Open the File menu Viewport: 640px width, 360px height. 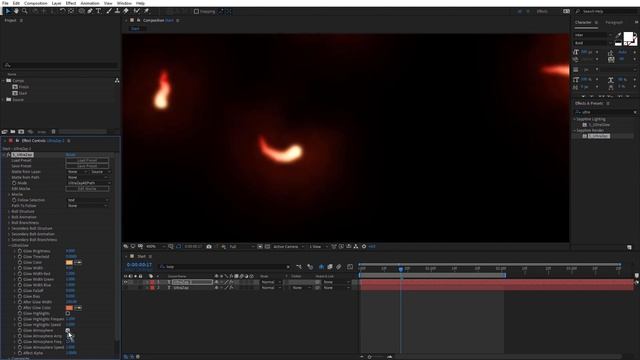[5, 3]
